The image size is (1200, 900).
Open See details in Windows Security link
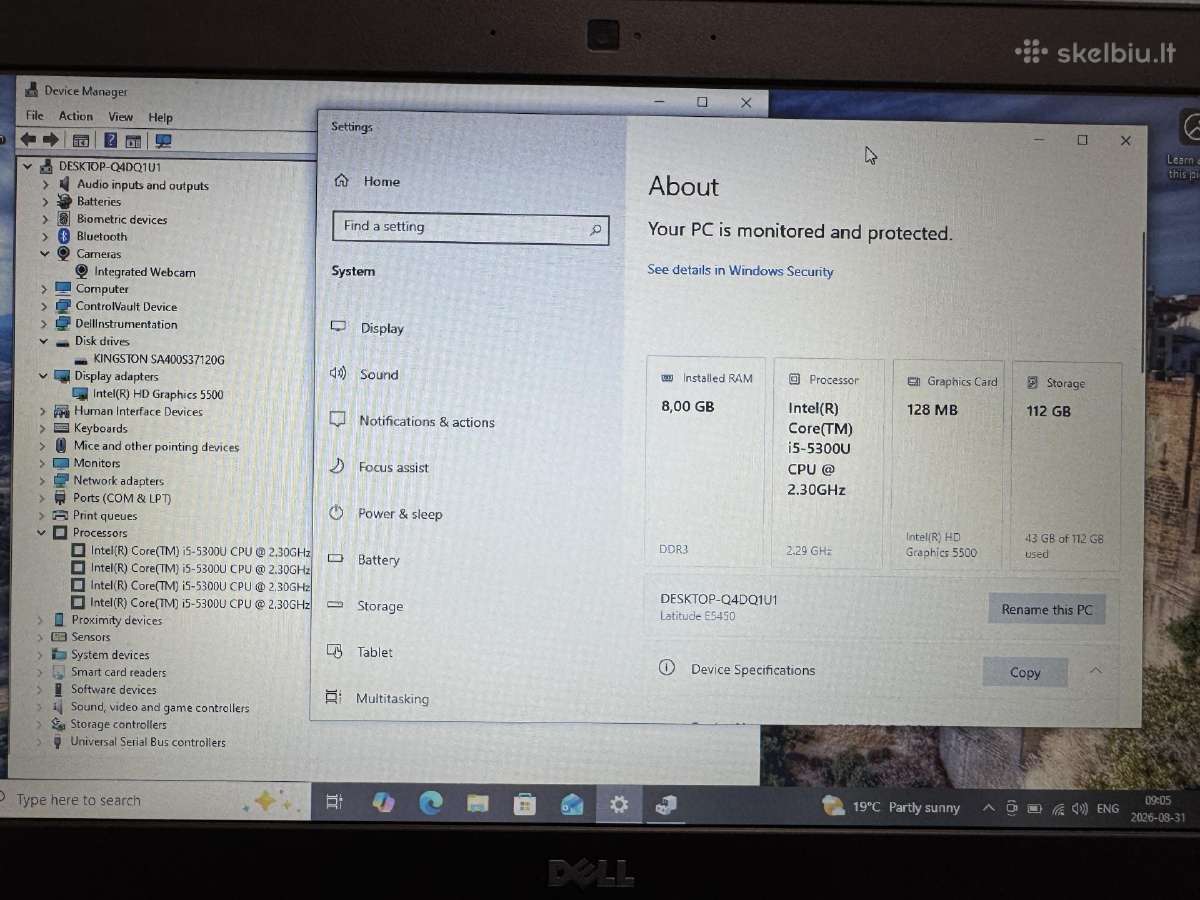(740, 271)
